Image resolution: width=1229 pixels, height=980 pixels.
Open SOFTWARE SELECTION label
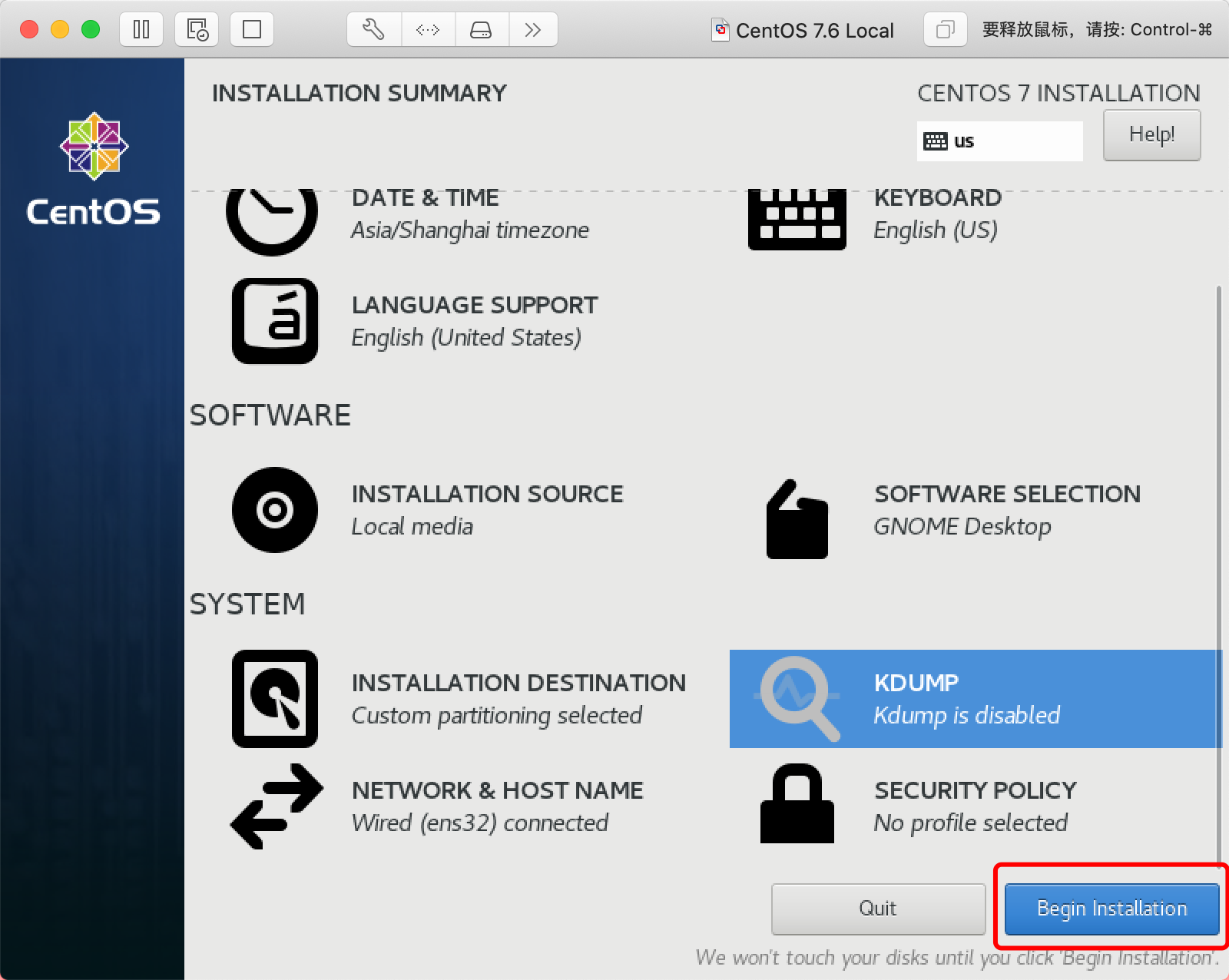coord(1008,494)
